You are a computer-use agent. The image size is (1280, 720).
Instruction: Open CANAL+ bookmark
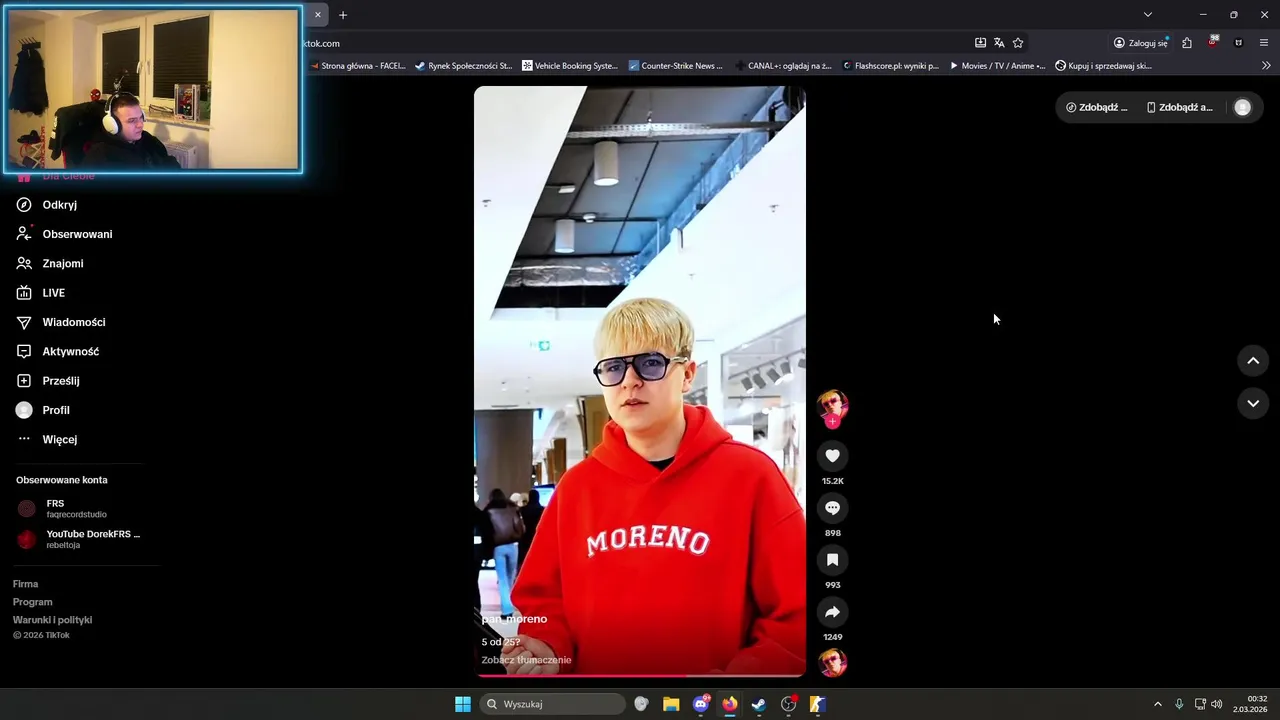tap(782, 66)
